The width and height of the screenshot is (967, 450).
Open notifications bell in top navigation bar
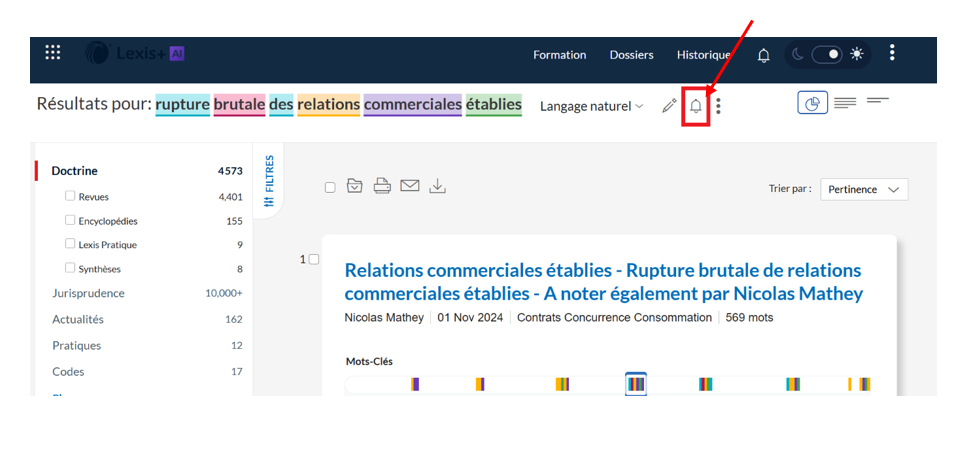coord(763,55)
